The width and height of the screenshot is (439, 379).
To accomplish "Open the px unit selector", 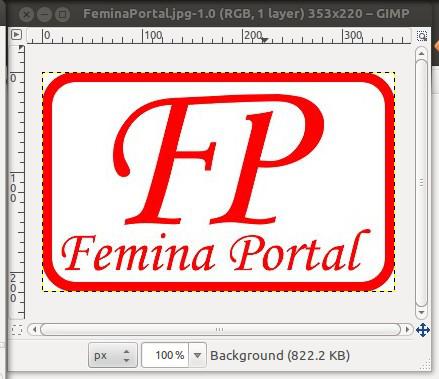I will click(x=113, y=355).
